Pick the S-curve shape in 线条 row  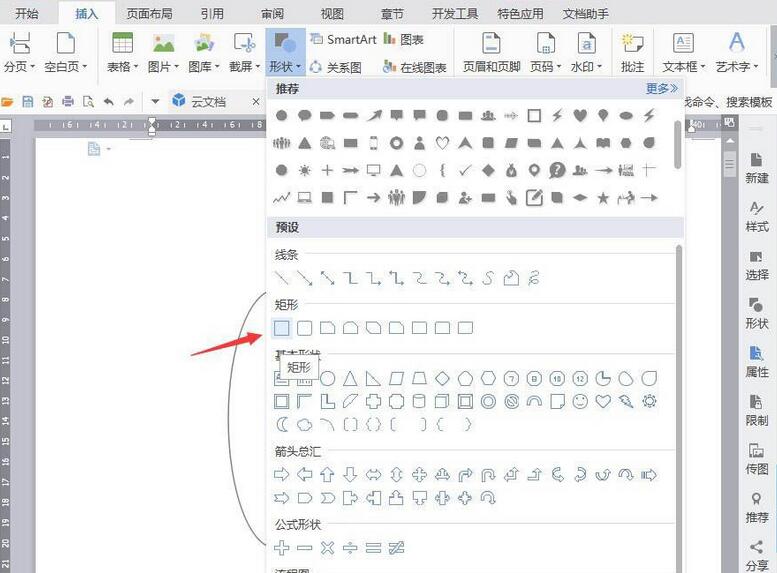point(488,278)
